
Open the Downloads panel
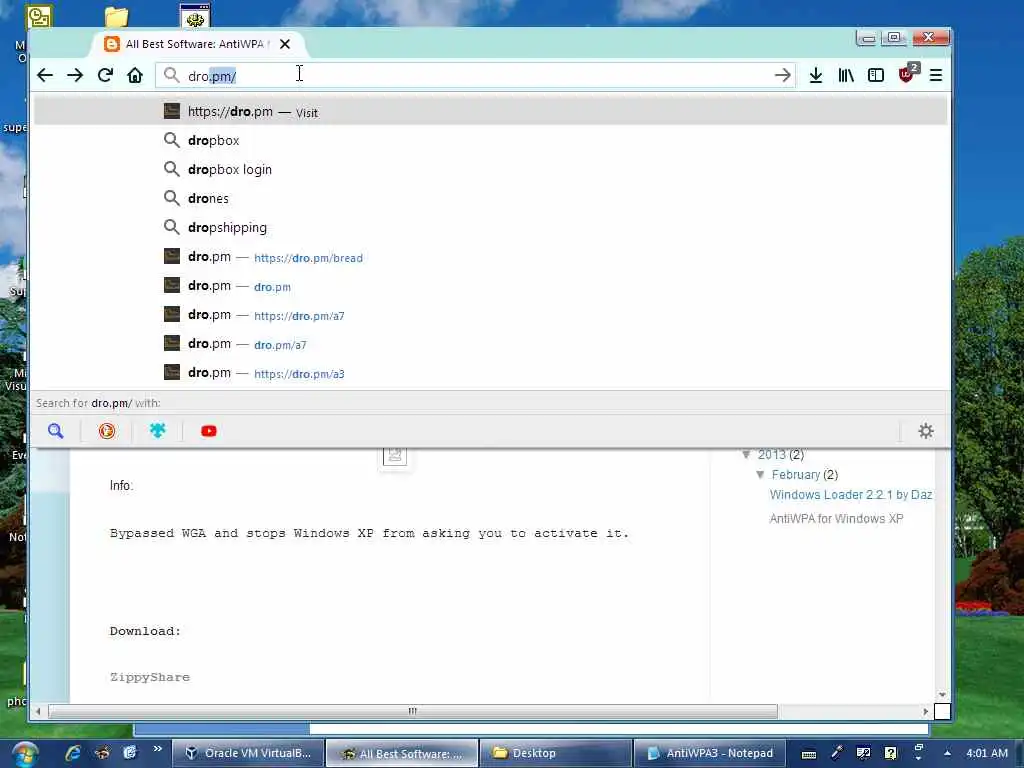[x=816, y=75]
